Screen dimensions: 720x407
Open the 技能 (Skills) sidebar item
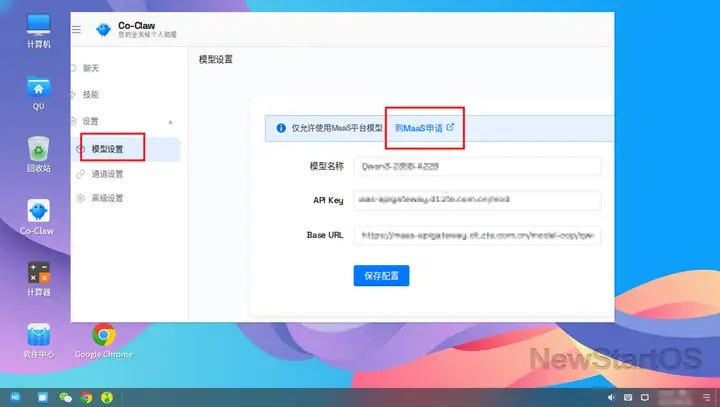click(x=91, y=94)
